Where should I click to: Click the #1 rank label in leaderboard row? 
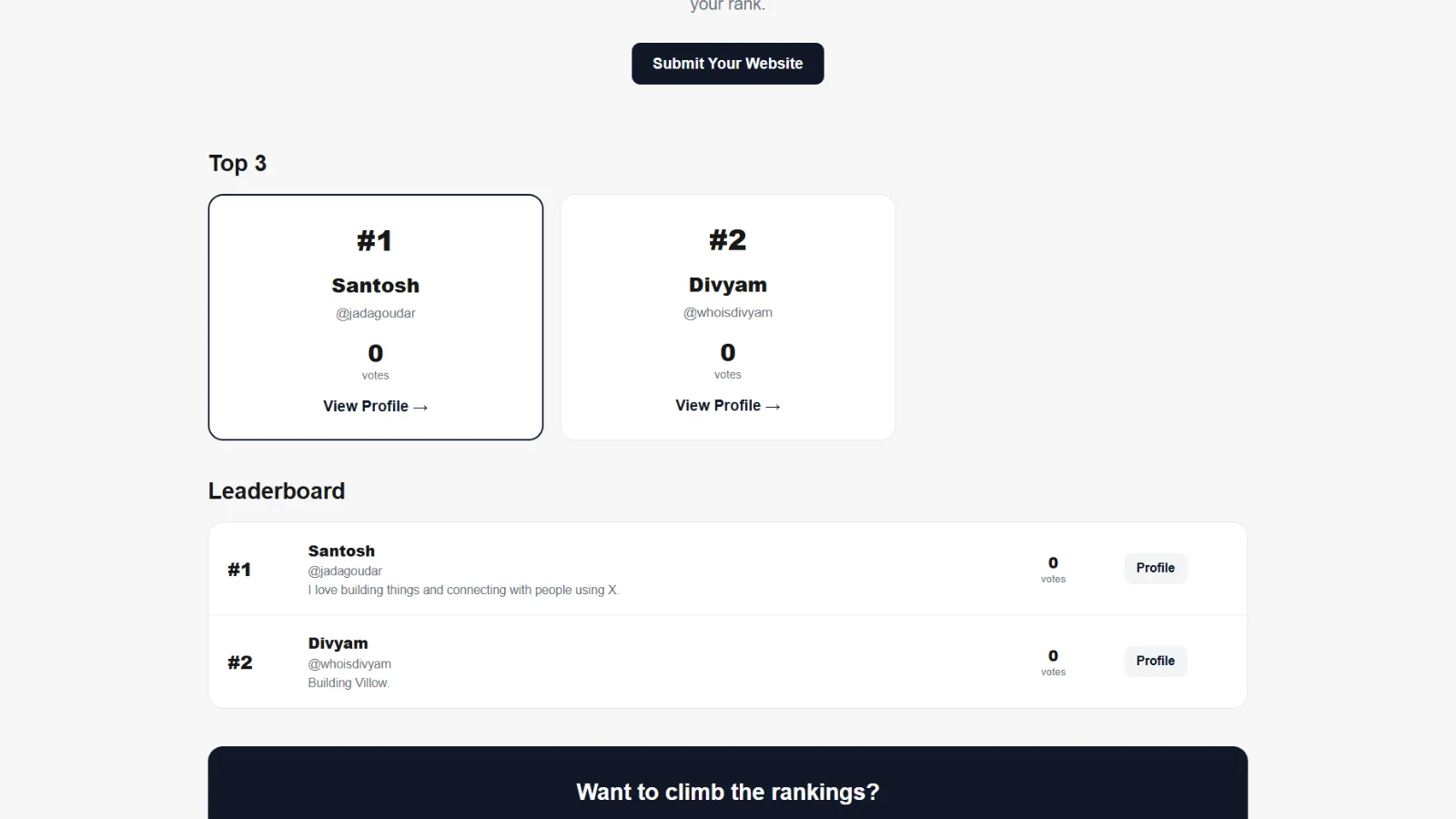pyautogui.click(x=239, y=570)
